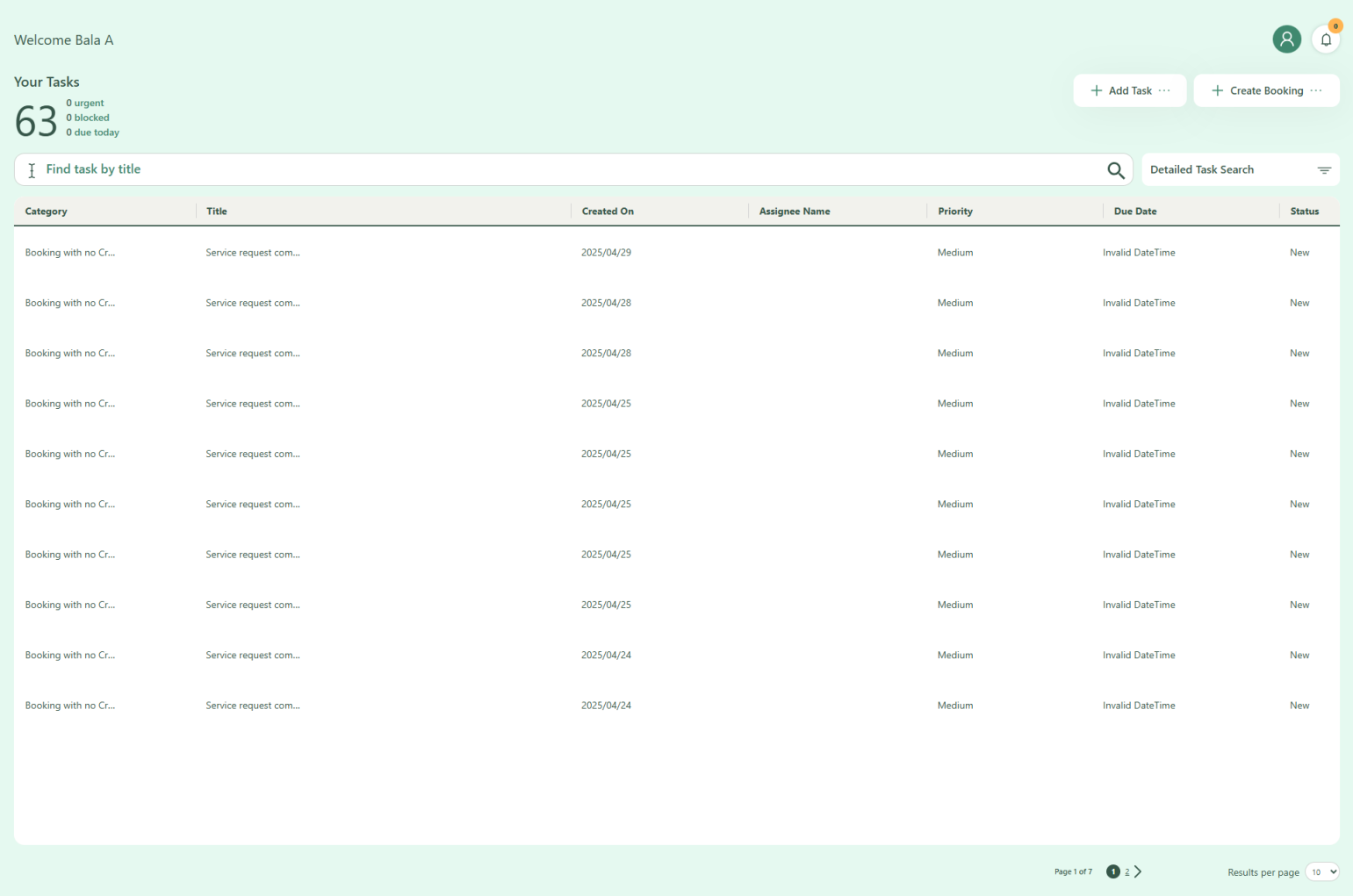Focus the Find task by title field
Image resolution: width=1353 pixels, height=896 pixels.
[x=562, y=169]
